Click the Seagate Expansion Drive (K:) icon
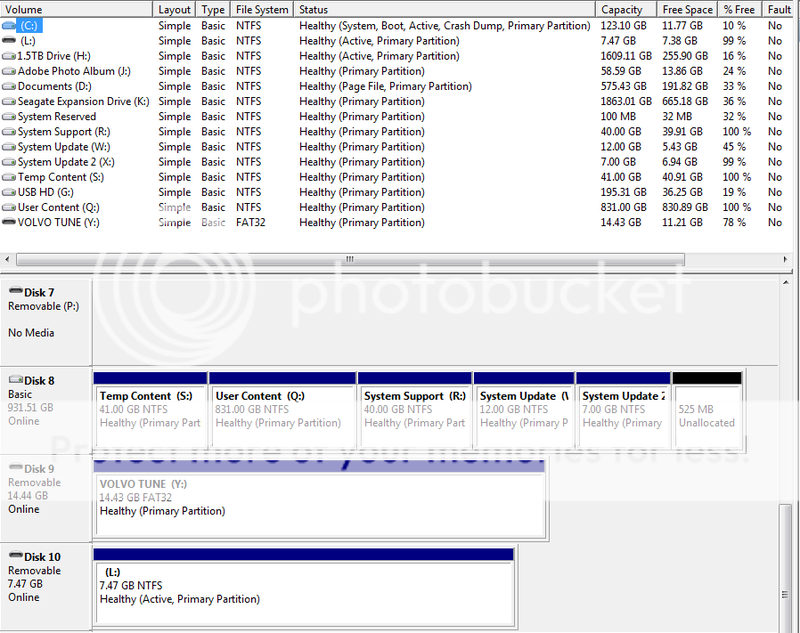The image size is (800, 633). click(x=10, y=101)
